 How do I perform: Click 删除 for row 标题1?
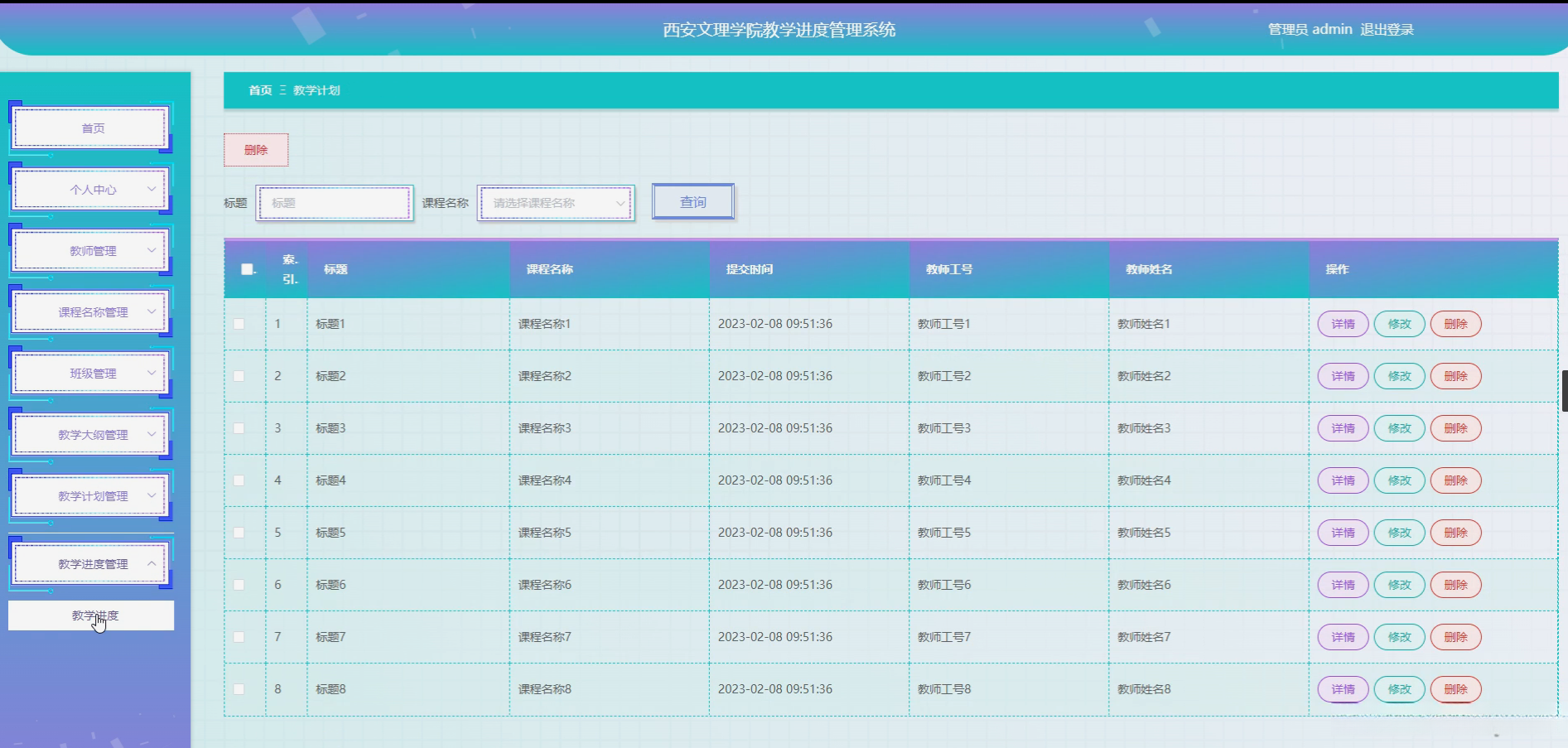(x=1455, y=324)
